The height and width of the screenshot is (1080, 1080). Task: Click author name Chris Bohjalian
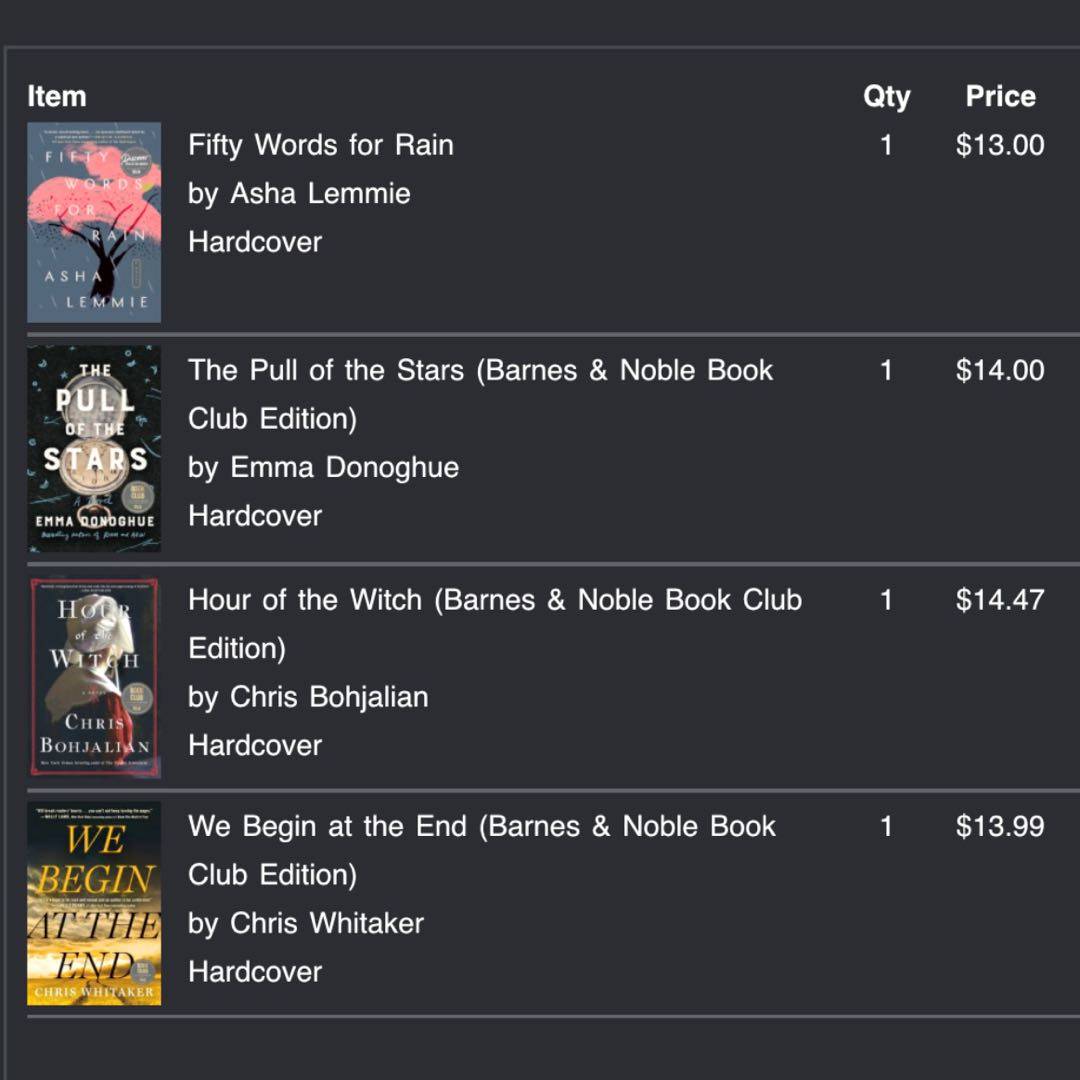[329, 697]
